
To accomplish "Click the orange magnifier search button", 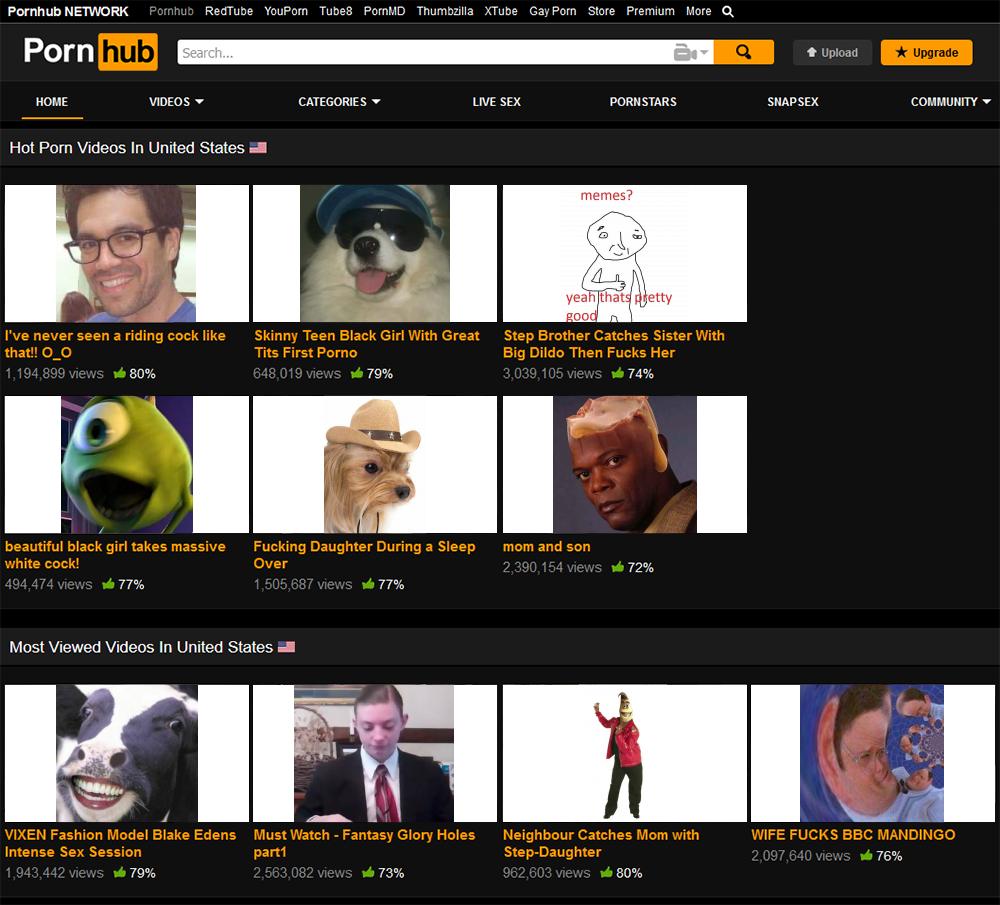I will coord(743,52).
